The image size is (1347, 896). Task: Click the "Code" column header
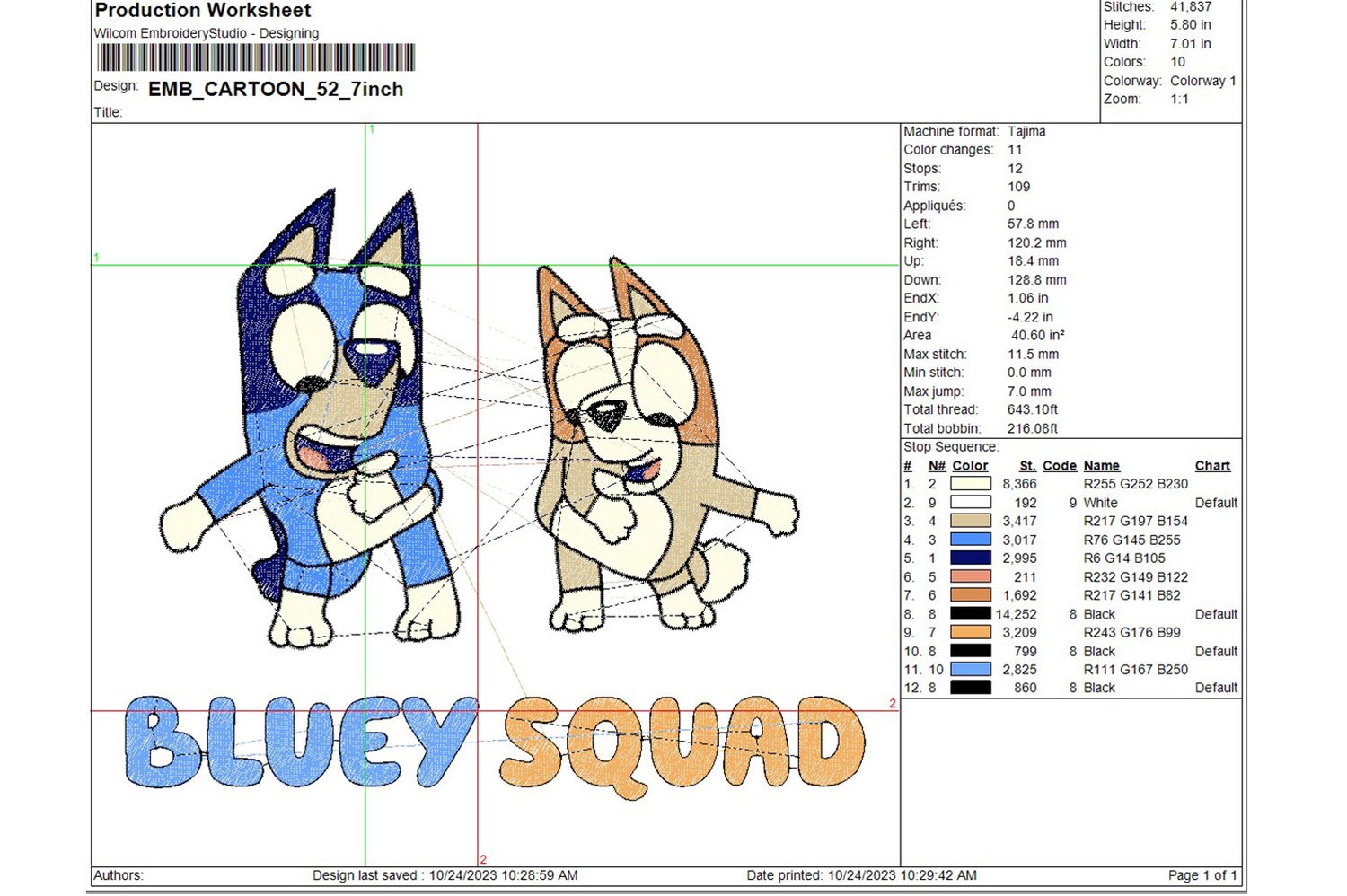(x=1060, y=466)
